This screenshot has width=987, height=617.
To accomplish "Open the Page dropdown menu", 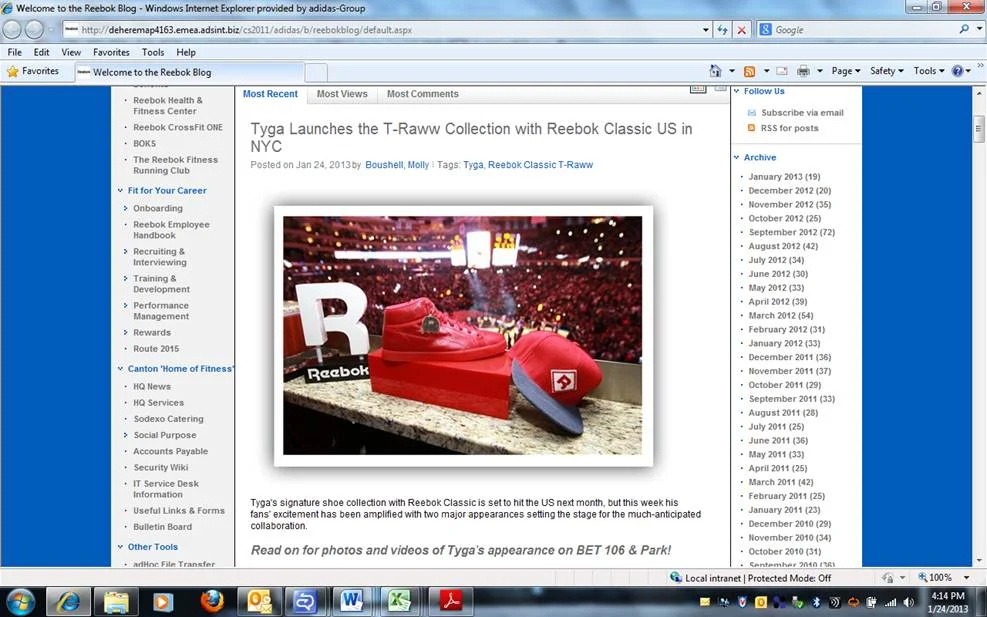I will [845, 71].
